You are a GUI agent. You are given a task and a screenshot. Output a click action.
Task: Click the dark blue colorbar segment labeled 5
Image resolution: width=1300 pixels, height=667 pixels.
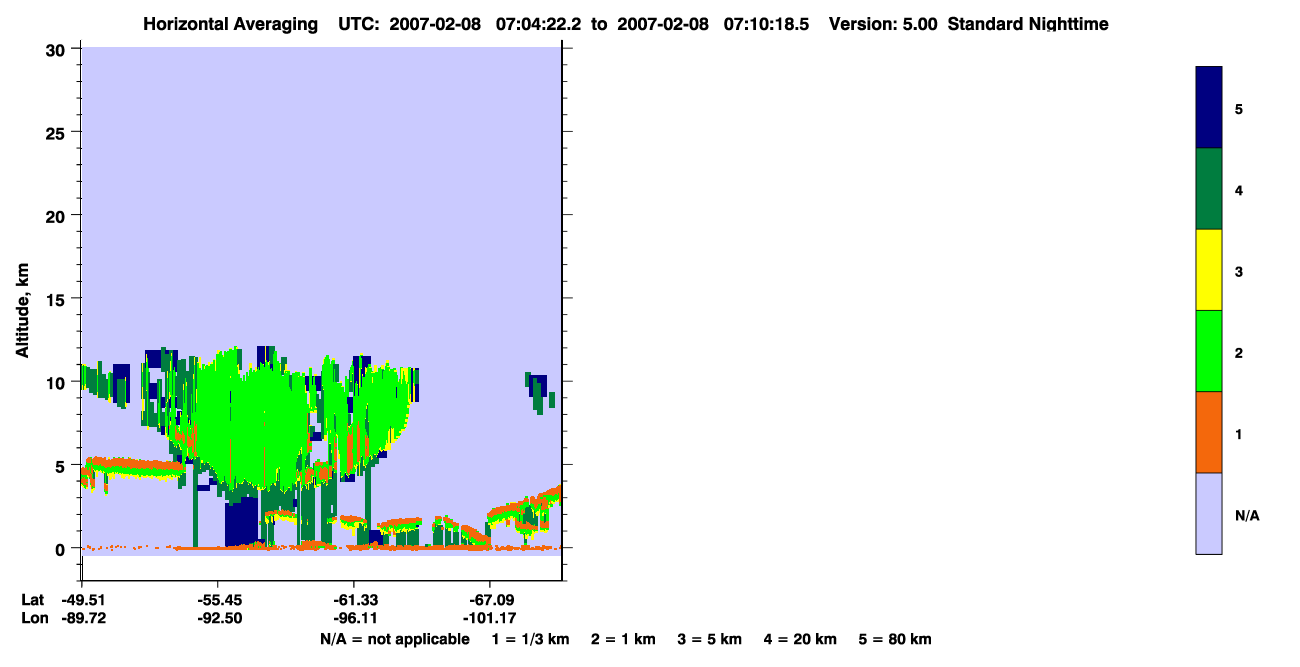pos(1209,108)
